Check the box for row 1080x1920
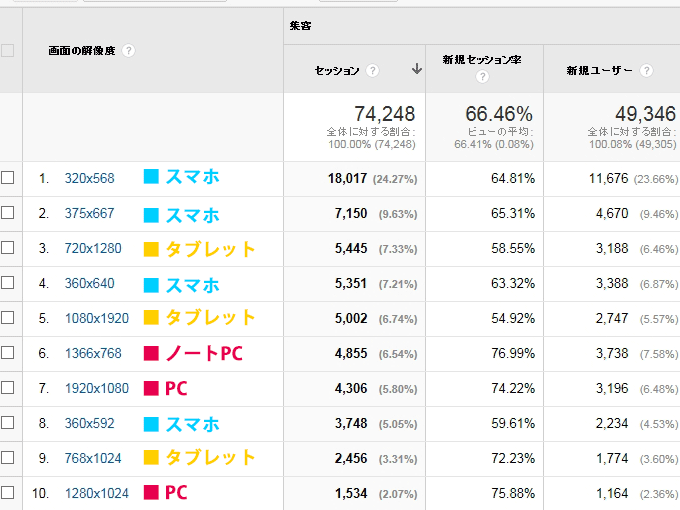The height and width of the screenshot is (510, 680). point(7,318)
